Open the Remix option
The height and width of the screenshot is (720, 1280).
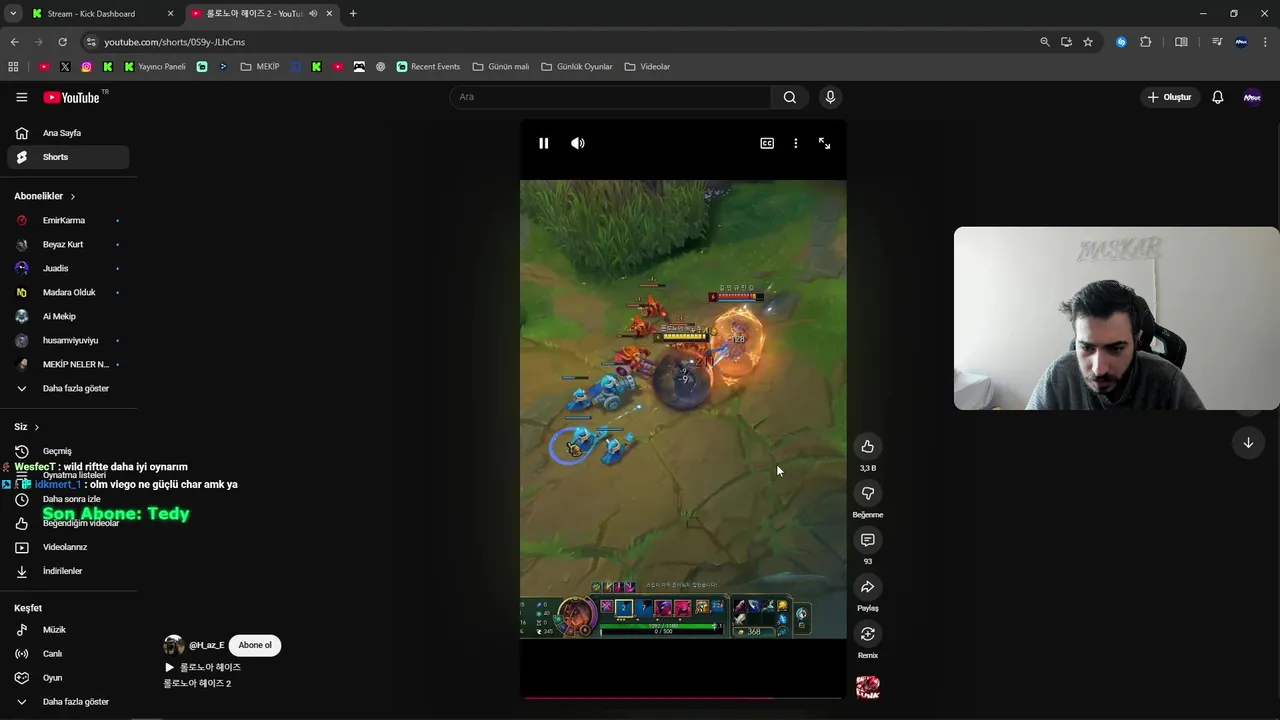click(868, 634)
